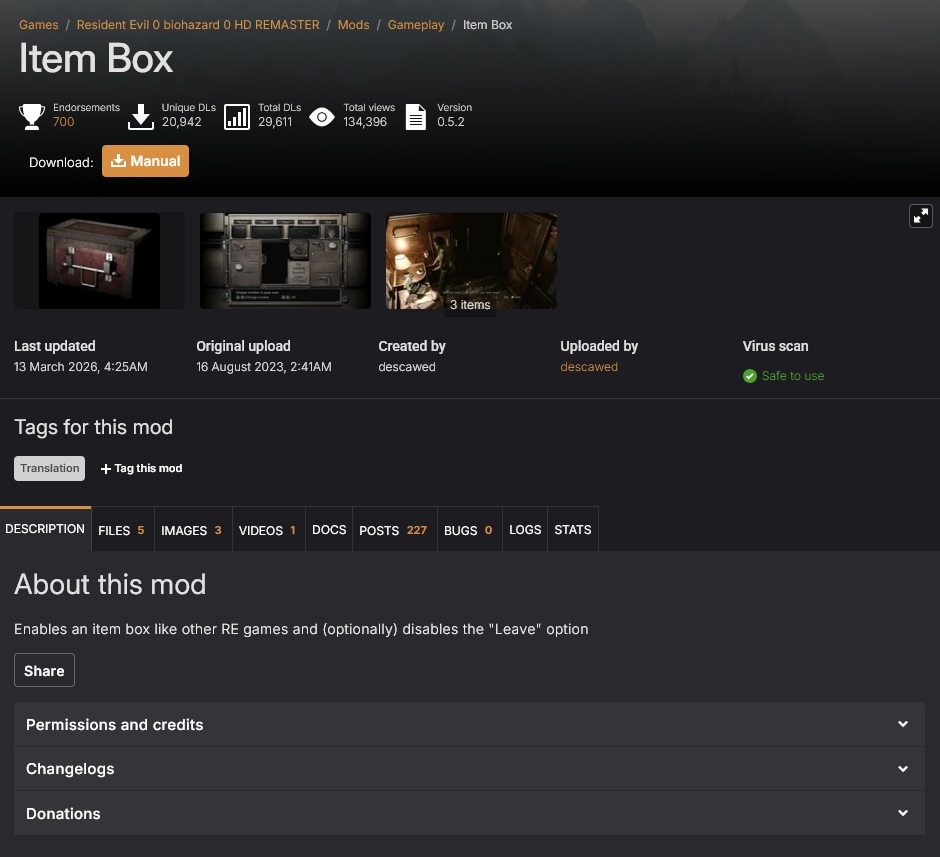
Task: Click the 13 March 2026, 4:25AM date
Action: click(x=81, y=367)
